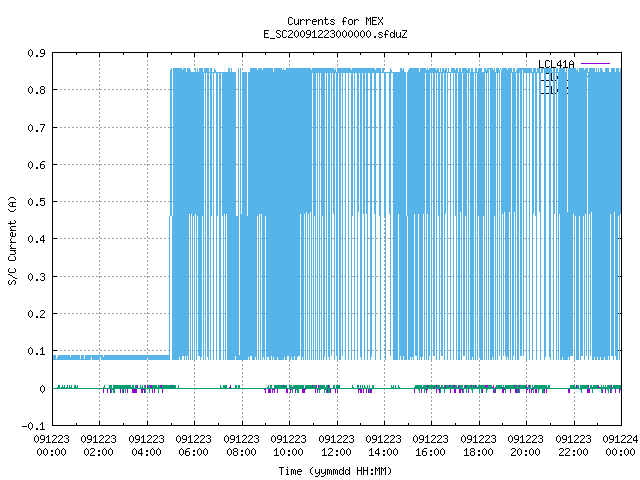The image size is (640, 480).
Task: Click the 'S/C Current (A)' axis label
Action: click(13, 241)
